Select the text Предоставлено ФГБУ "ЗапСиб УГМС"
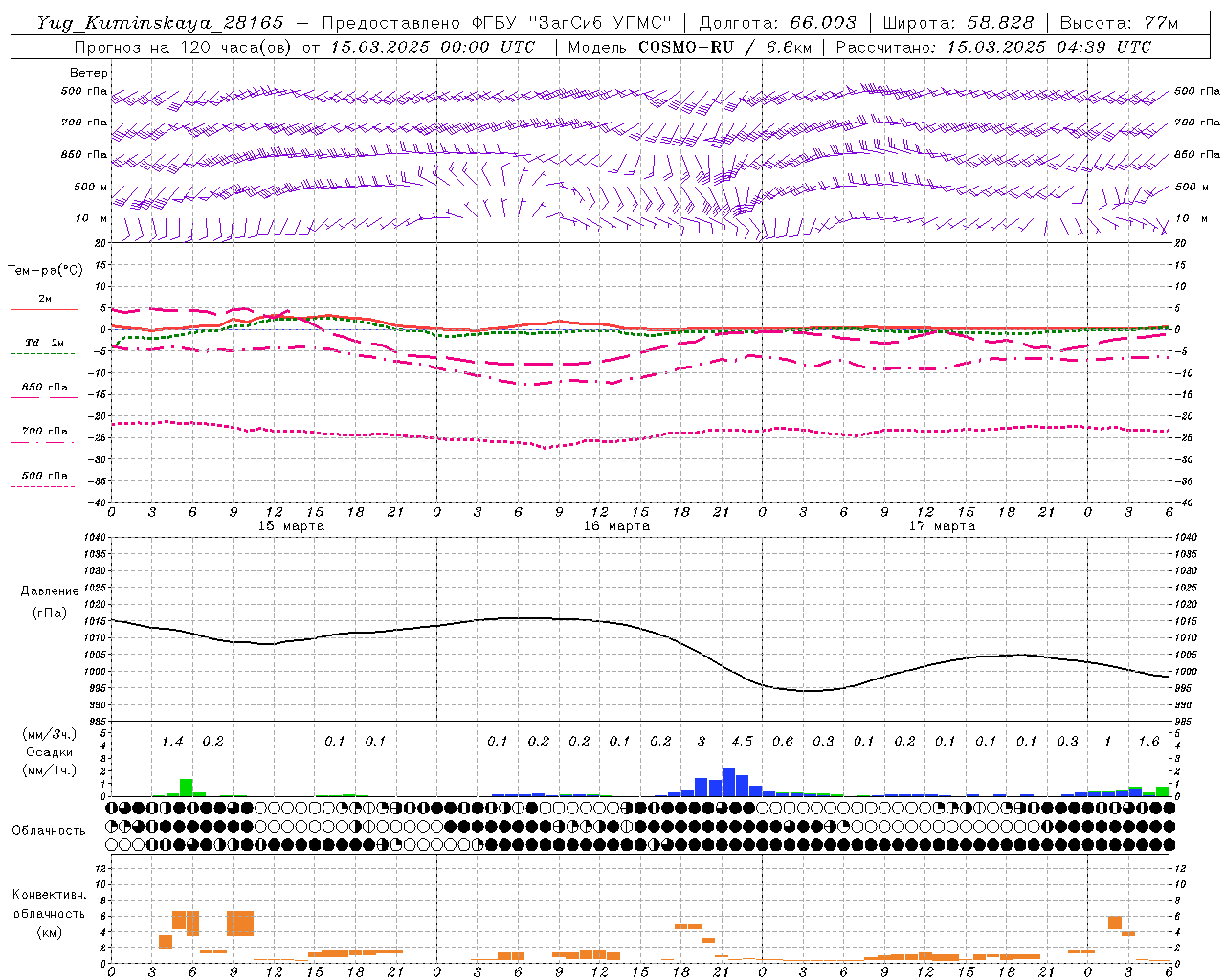This screenshot has width=1225, height=980. coord(497,23)
